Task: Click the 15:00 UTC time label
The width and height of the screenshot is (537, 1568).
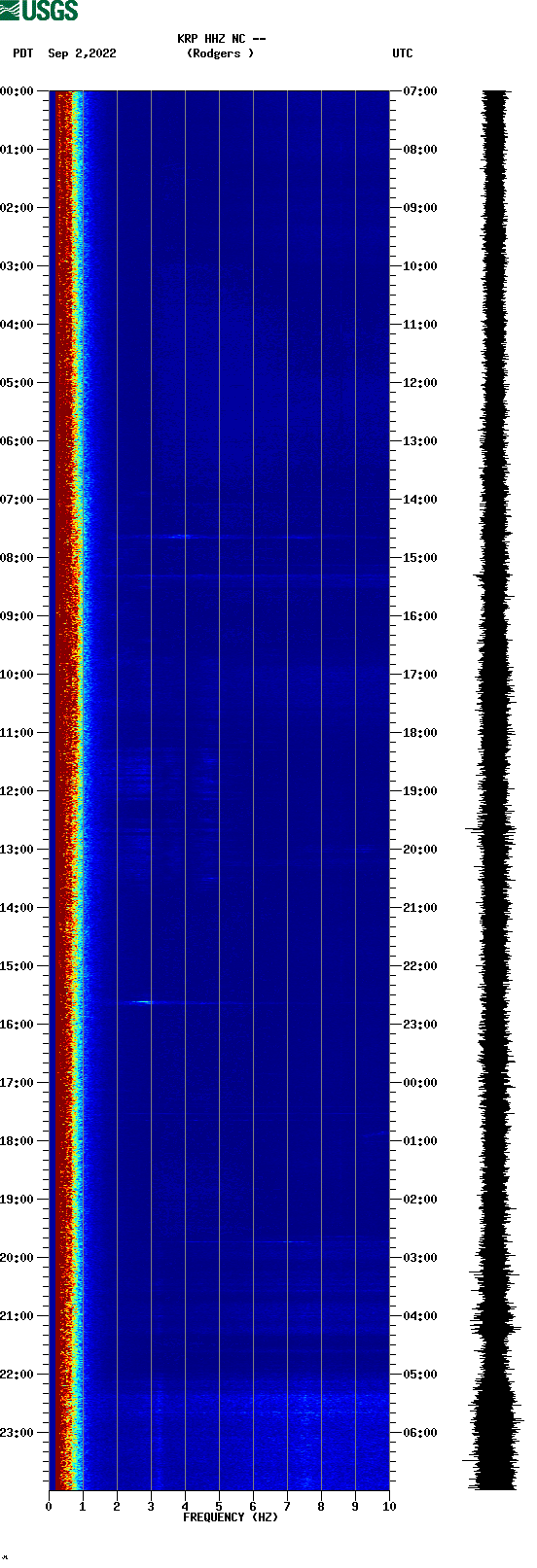Action: pyautogui.click(x=420, y=558)
